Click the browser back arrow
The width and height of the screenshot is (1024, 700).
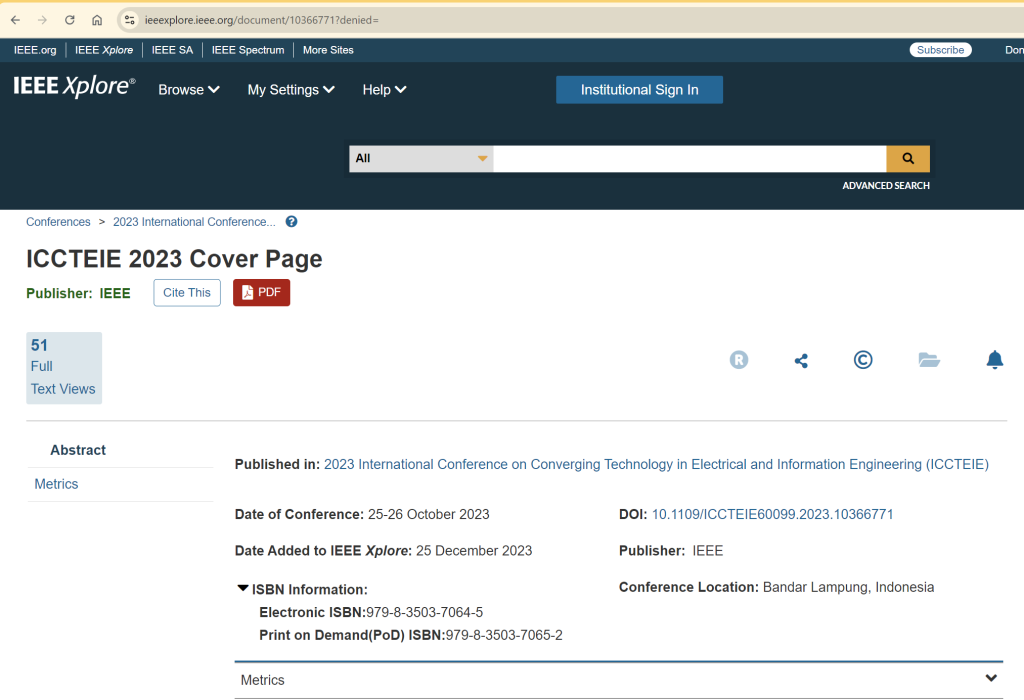point(16,20)
